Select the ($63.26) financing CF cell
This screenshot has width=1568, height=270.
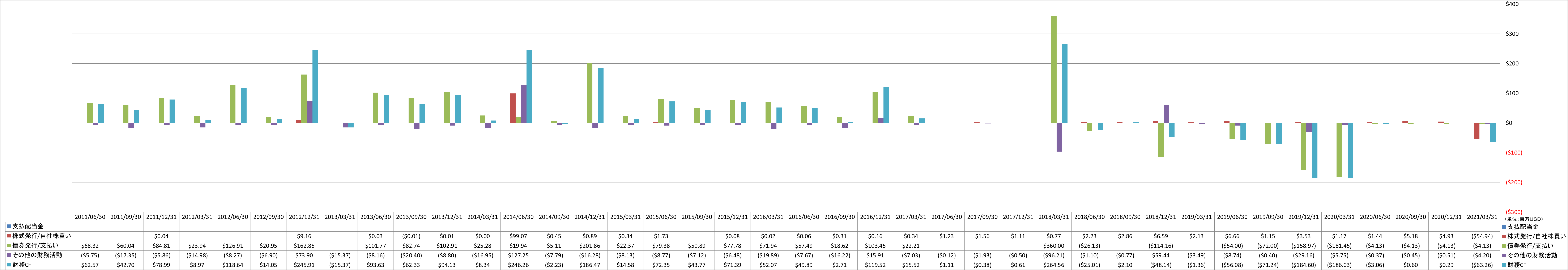1482,265
